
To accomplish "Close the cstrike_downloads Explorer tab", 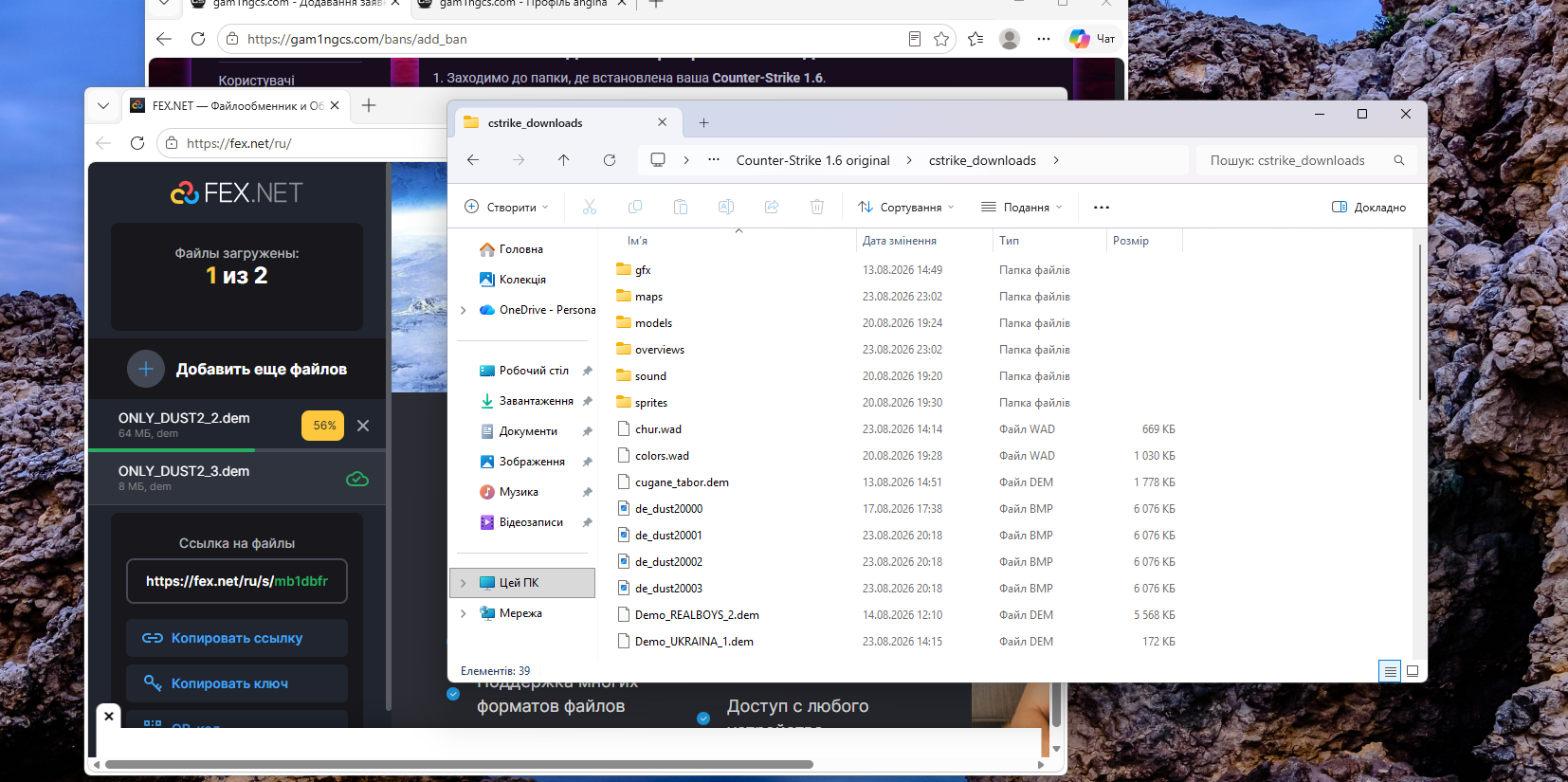I will coord(663,122).
